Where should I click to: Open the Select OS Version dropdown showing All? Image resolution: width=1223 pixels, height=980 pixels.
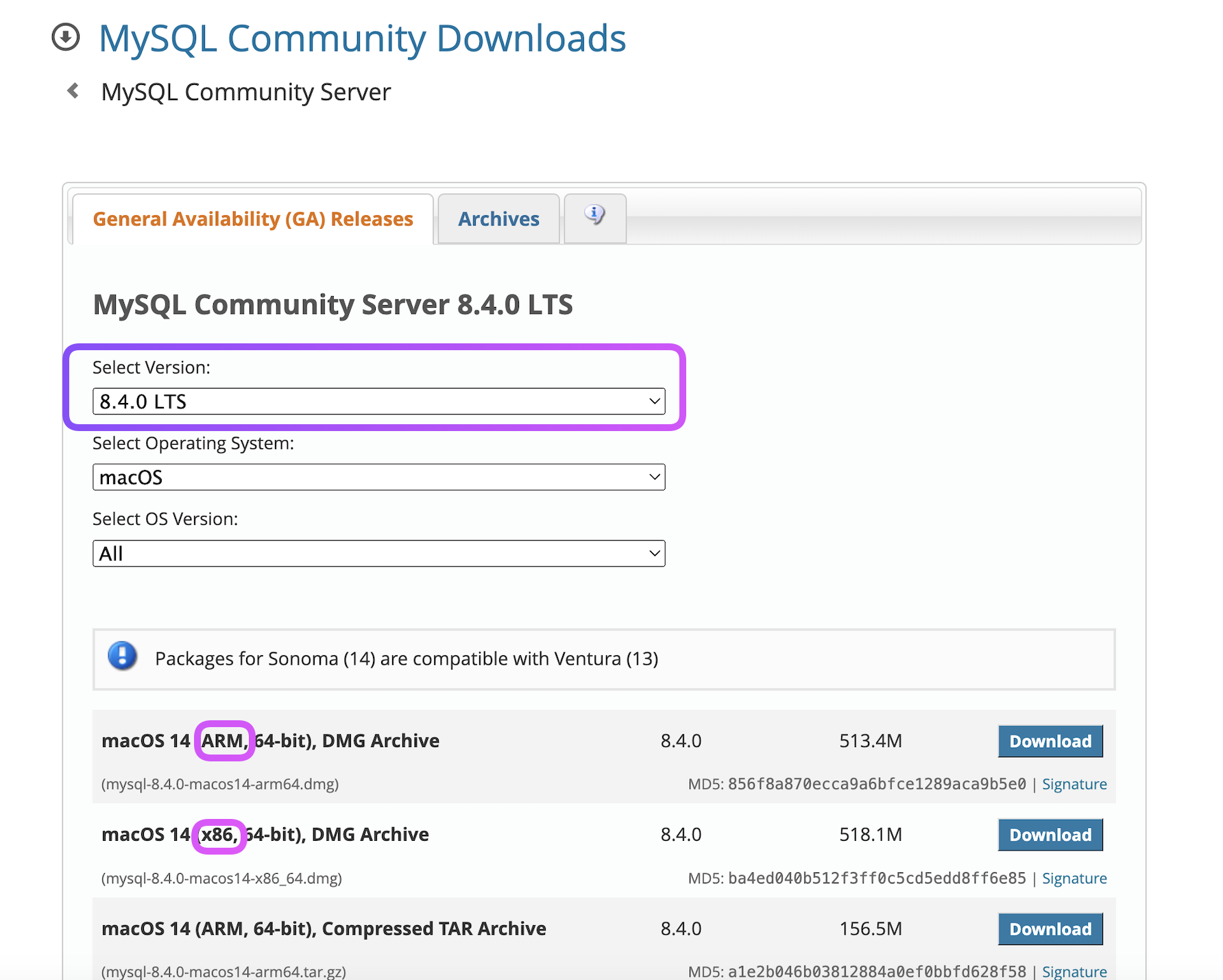378,553
